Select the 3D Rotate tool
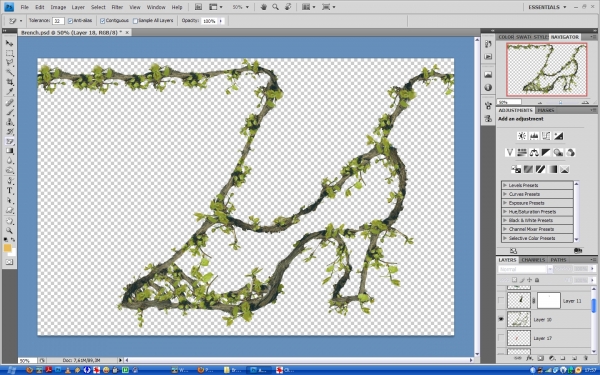 coord(10,221)
